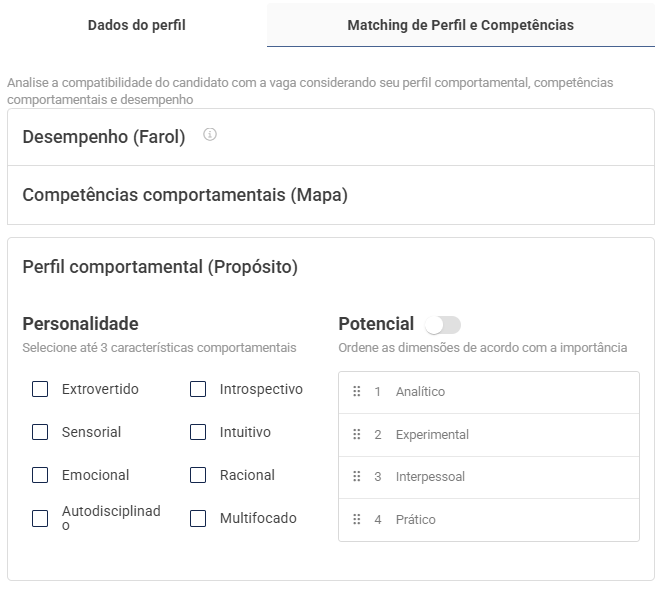Open Matching de Perfil e Competências tab
The image size is (665, 593).
(460, 25)
